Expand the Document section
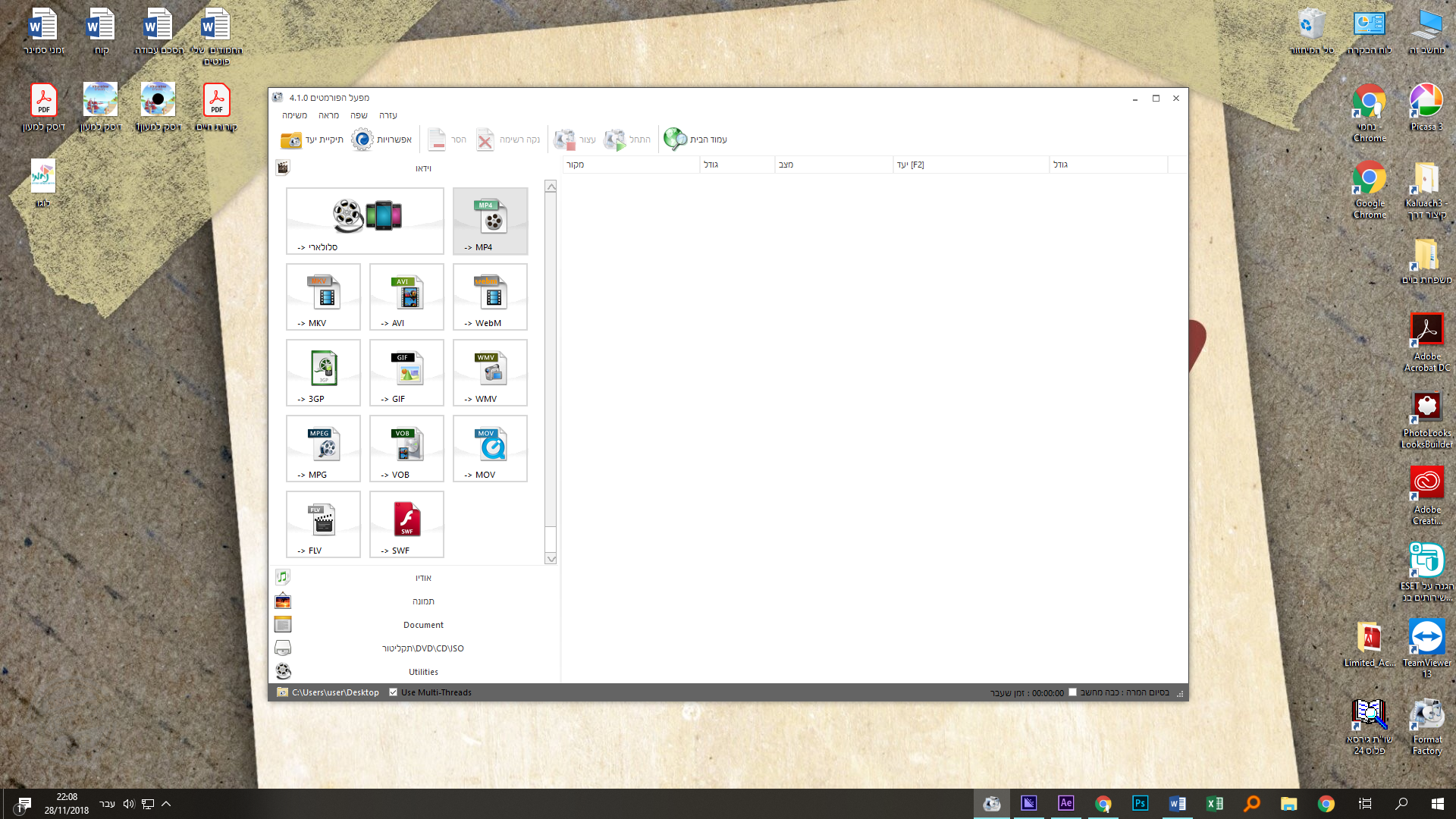This screenshot has height=819, width=1456. (422, 625)
